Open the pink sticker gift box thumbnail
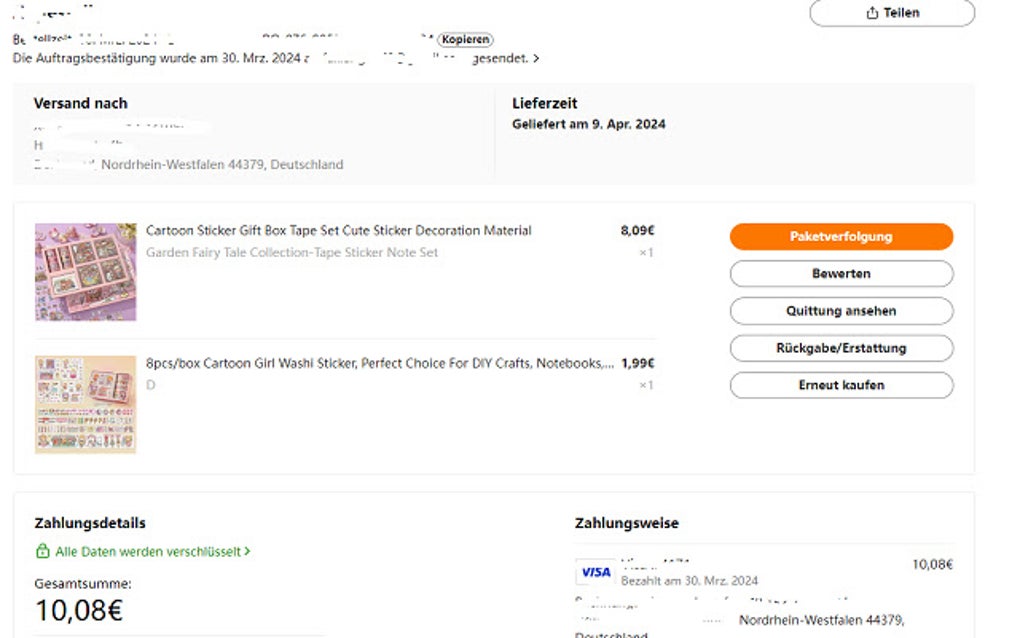This screenshot has width=1020, height=638. (x=86, y=272)
